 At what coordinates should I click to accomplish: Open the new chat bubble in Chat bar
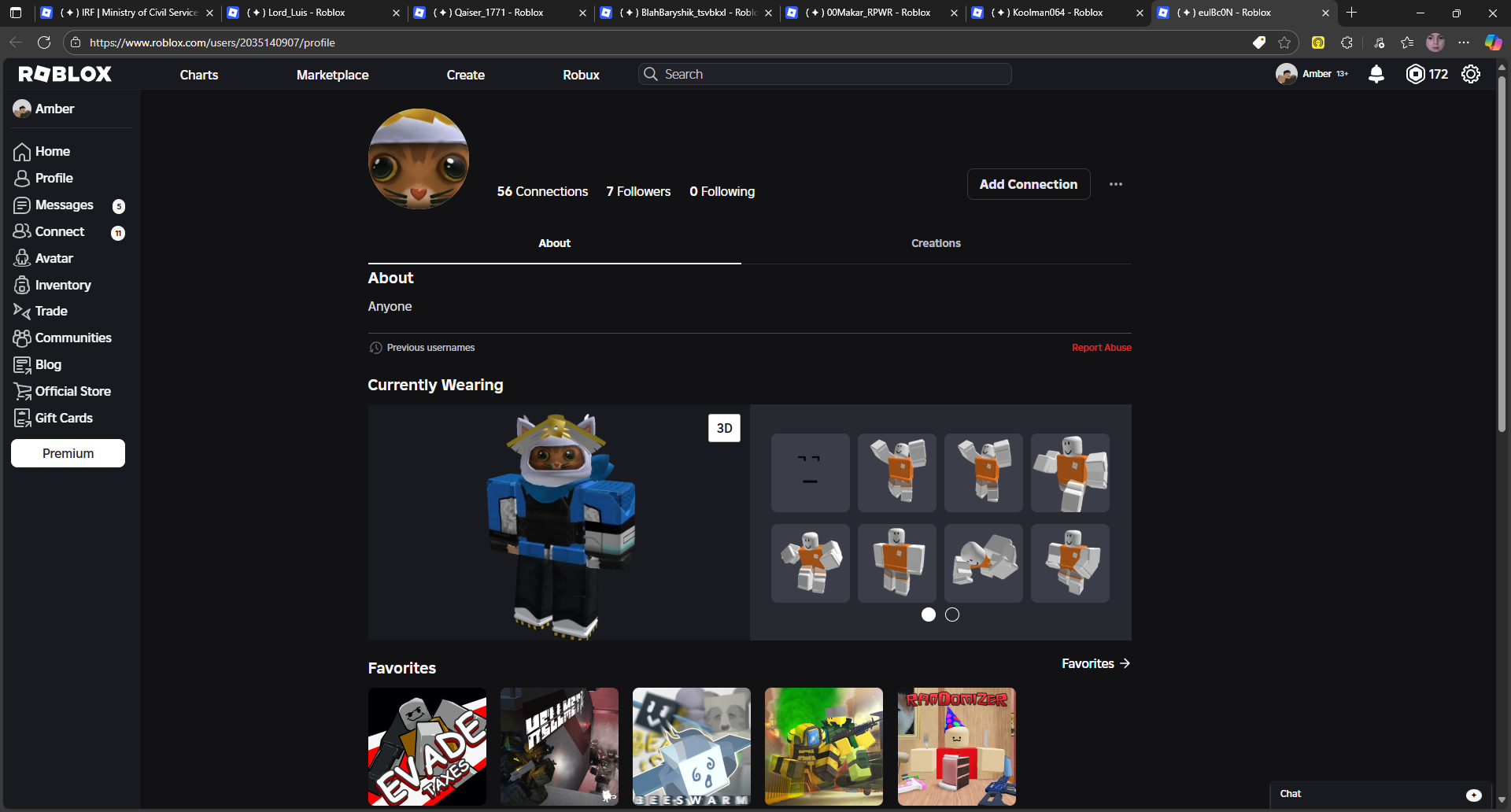[x=1474, y=795]
